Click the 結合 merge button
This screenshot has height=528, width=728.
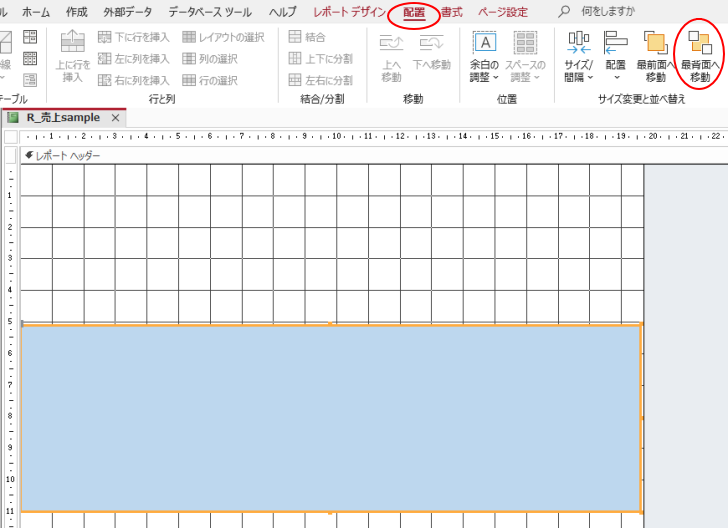pyautogui.click(x=307, y=37)
